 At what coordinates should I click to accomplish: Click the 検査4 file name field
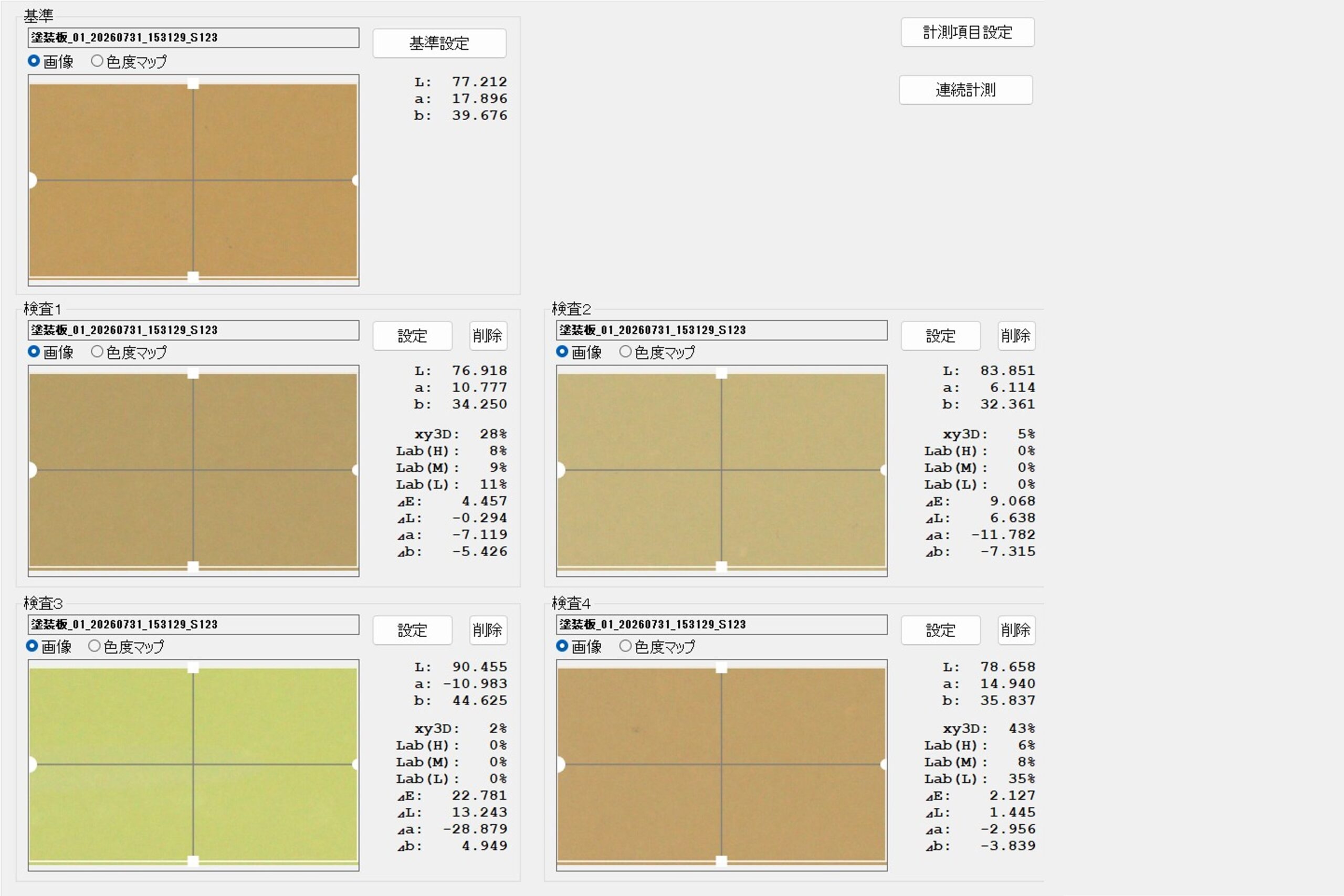[x=722, y=625]
